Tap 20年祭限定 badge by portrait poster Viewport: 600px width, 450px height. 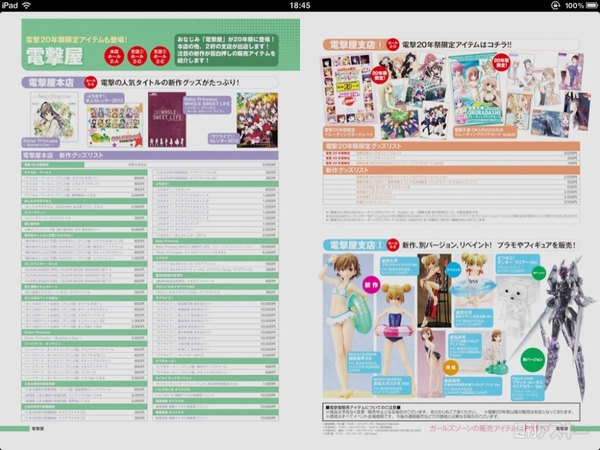[x=379, y=75]
